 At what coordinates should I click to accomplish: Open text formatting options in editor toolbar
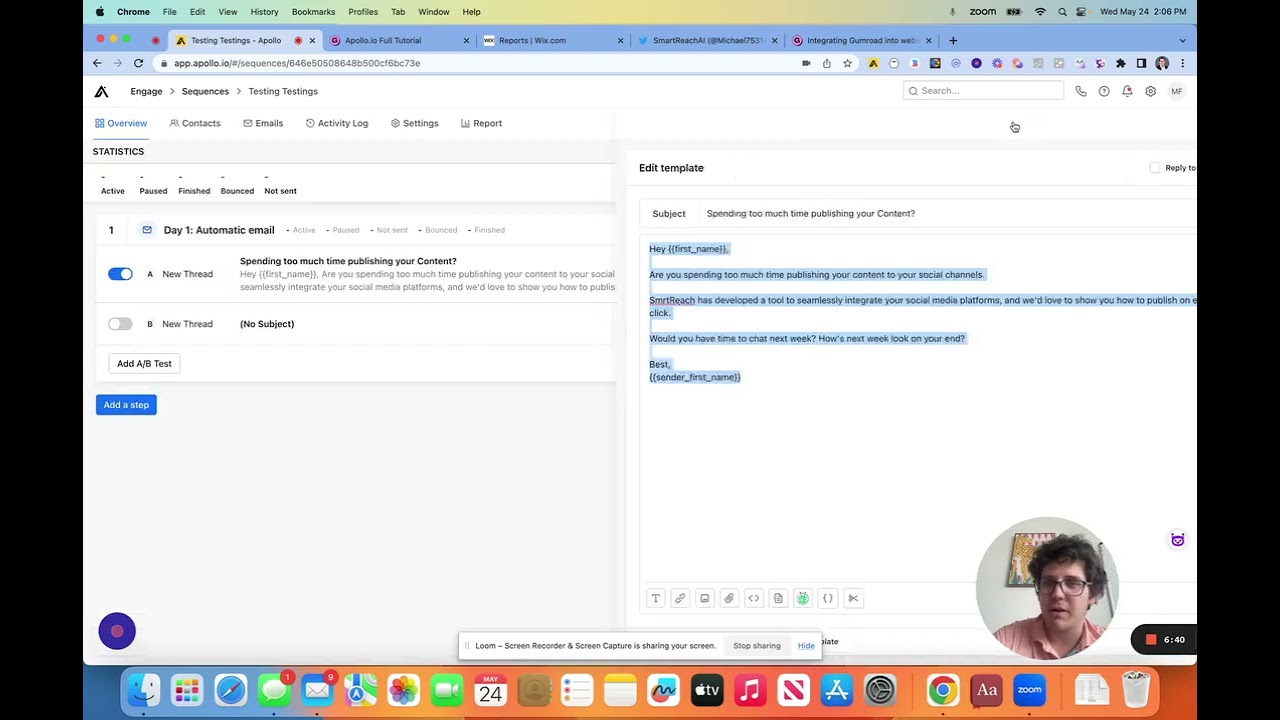[656, 598]
